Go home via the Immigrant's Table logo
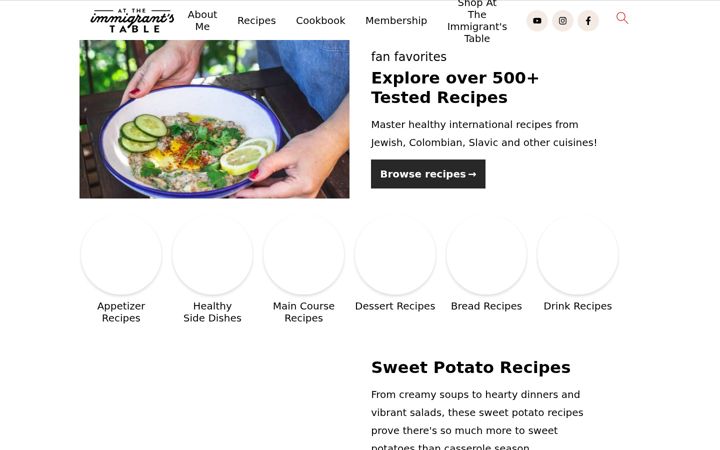The width and height of the screenshot is (720, 450). click(132, 21)
